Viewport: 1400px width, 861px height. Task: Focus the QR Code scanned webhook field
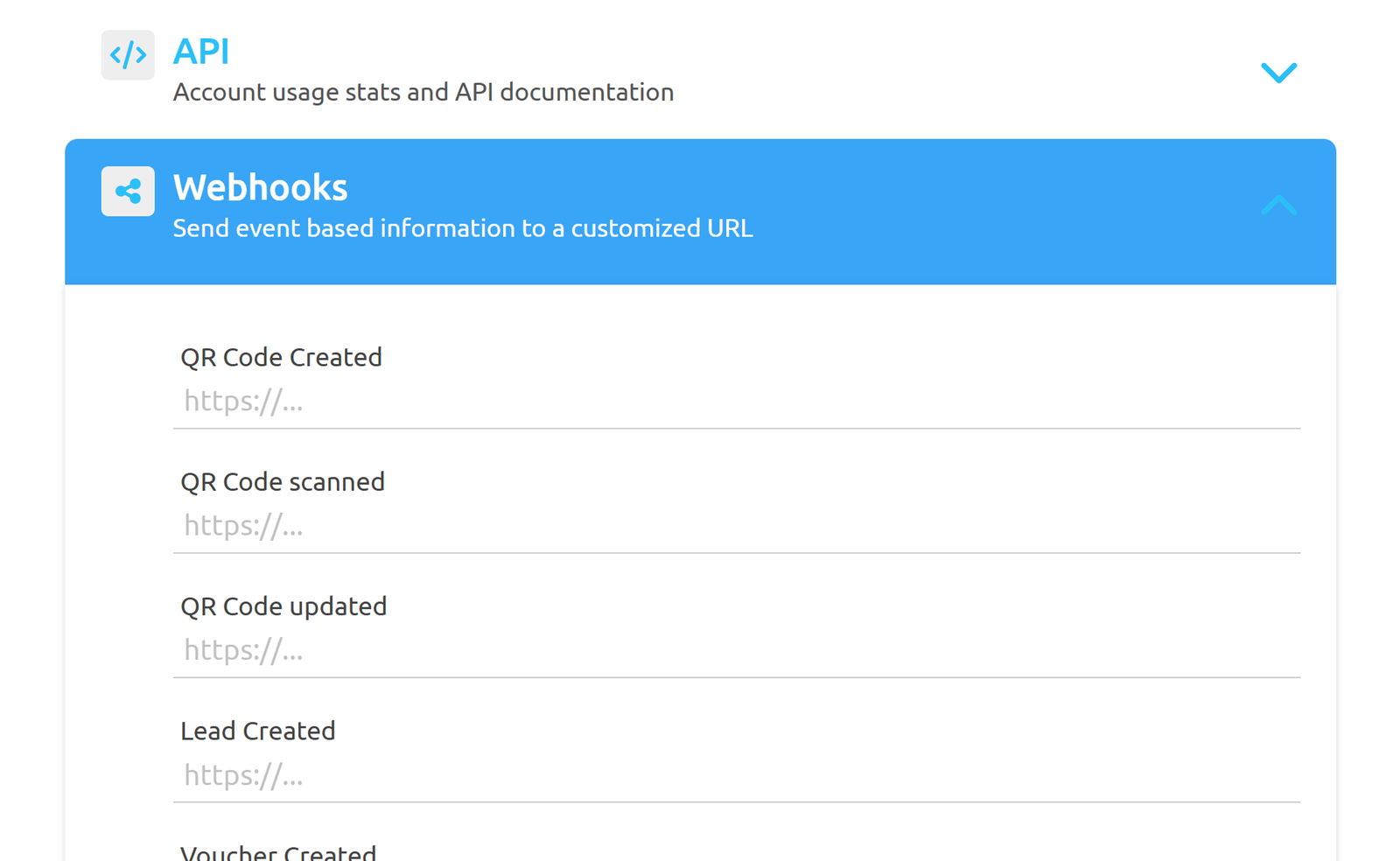click(735, 526)
